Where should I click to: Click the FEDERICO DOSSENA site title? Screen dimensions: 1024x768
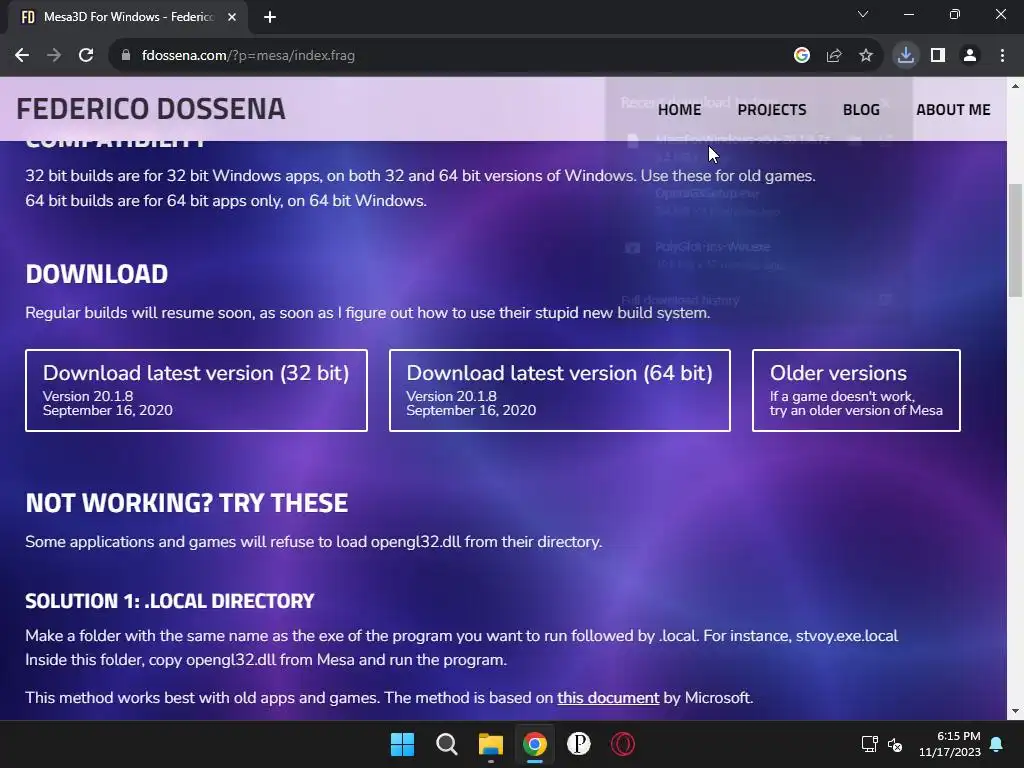151,109
